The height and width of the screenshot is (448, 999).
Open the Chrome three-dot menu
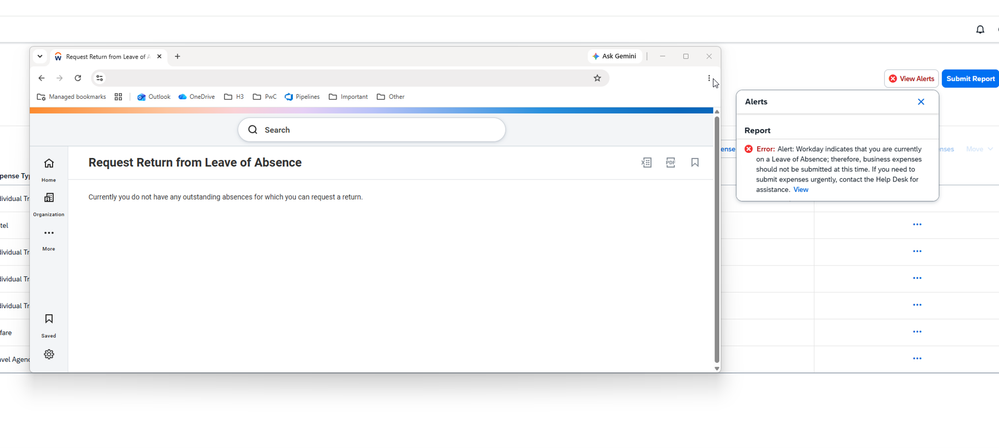point(708,78)
